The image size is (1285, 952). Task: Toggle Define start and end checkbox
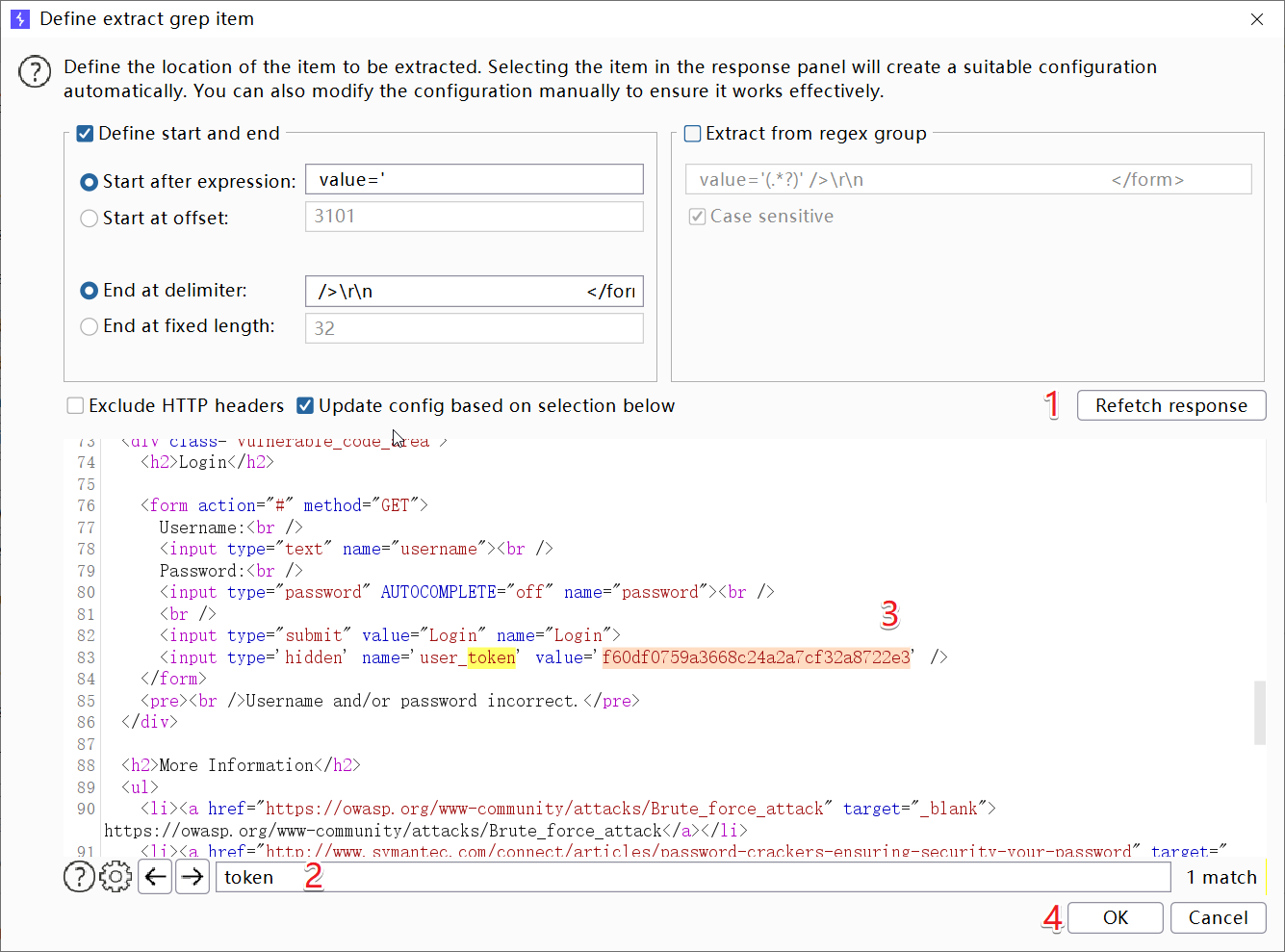[x=85, y=134]
